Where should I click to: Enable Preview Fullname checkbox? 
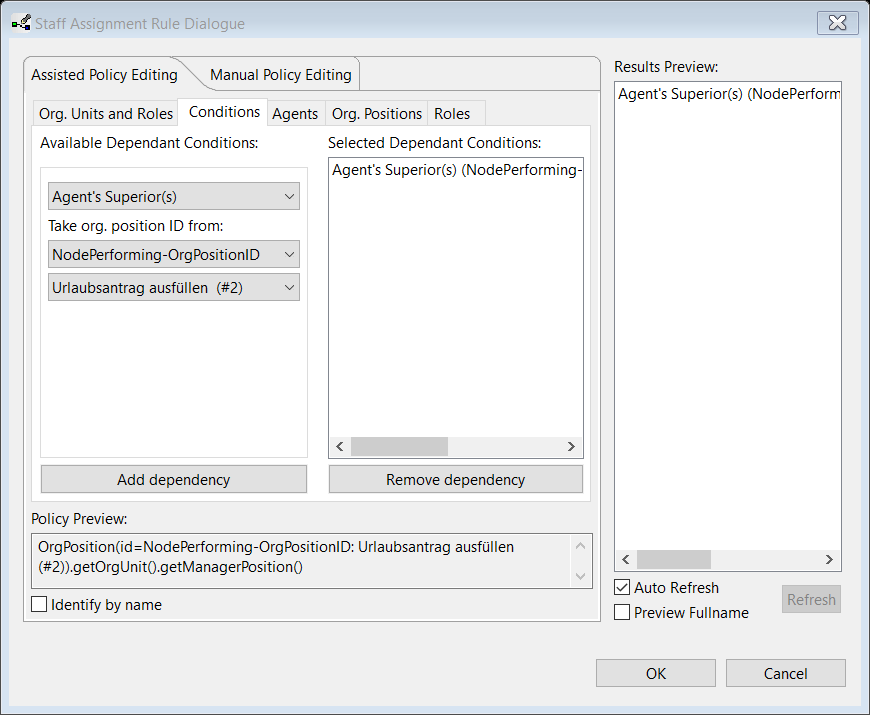tap(622, 612)
